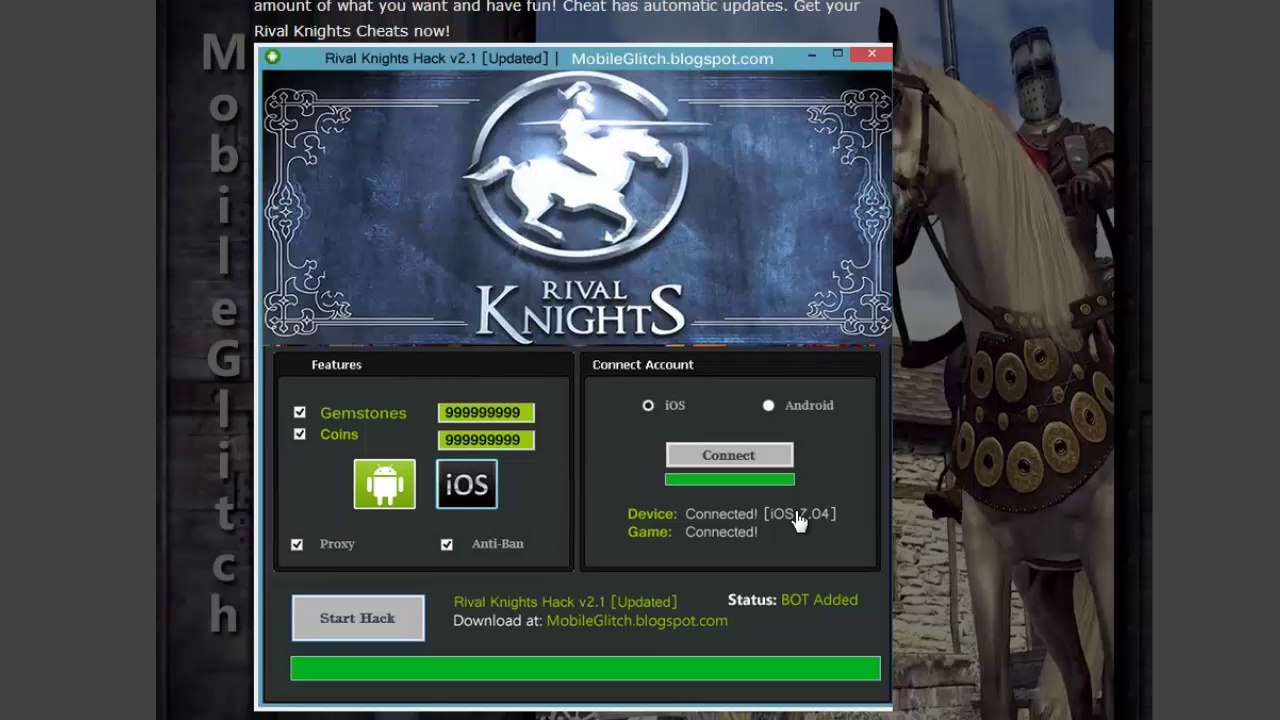This screenshot has height=720, width=1280.
Task: Close the Rival Knights Hack window
Action: [x=872, y=54]
